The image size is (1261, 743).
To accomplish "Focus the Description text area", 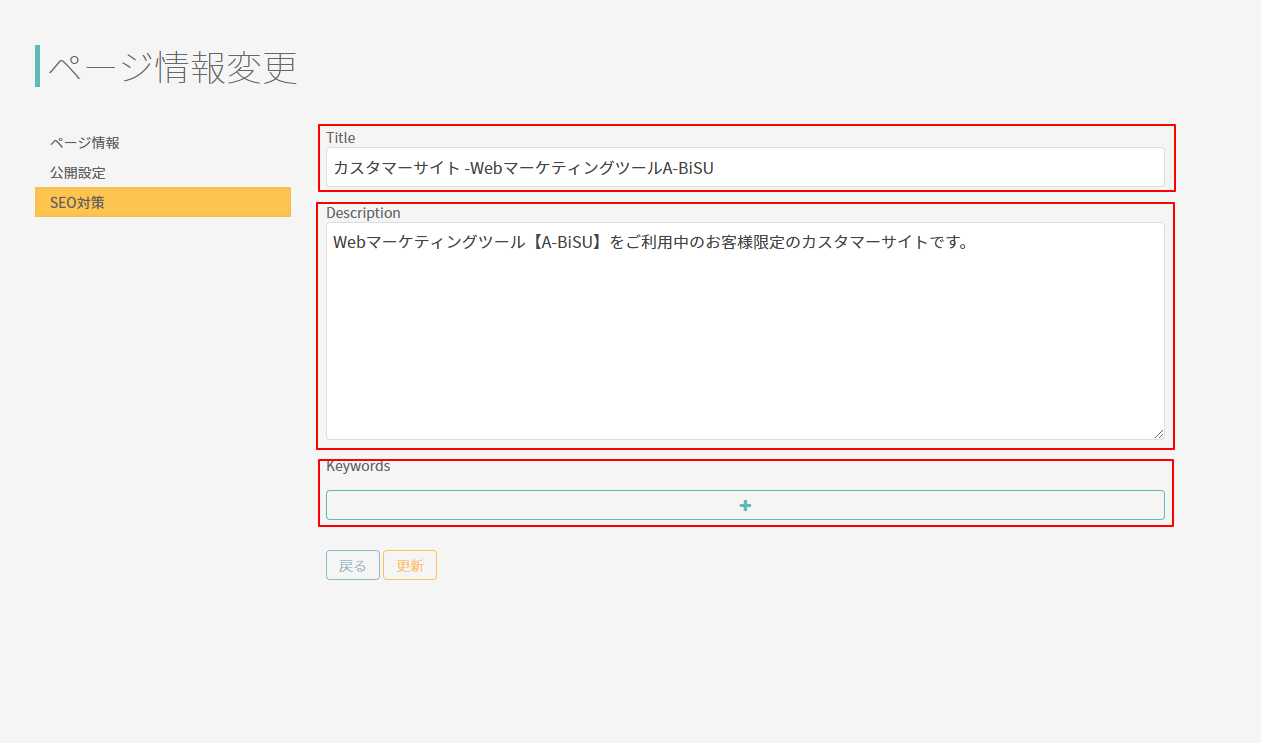I will 745,331.
